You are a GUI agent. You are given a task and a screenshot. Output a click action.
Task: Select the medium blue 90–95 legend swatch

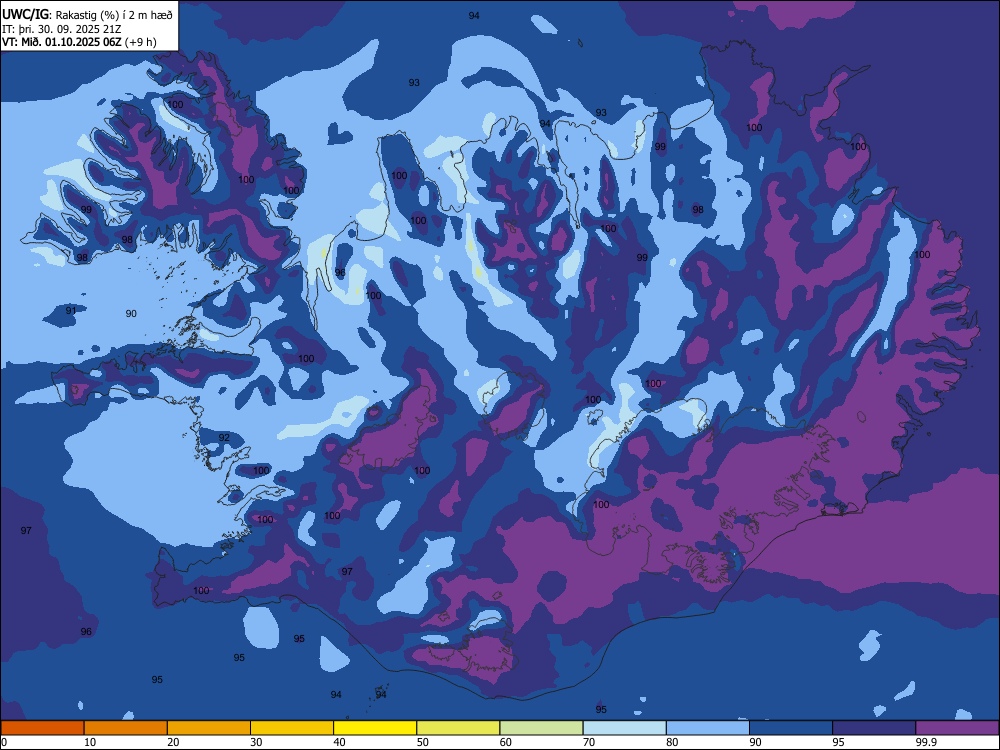791,728
